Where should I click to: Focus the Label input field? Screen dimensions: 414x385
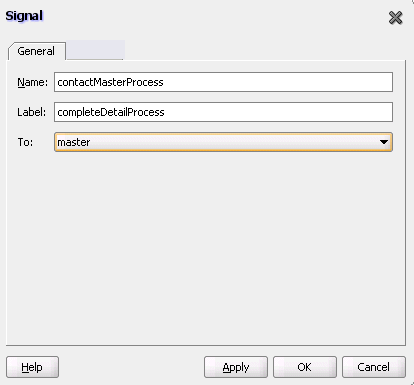point(223,112)
